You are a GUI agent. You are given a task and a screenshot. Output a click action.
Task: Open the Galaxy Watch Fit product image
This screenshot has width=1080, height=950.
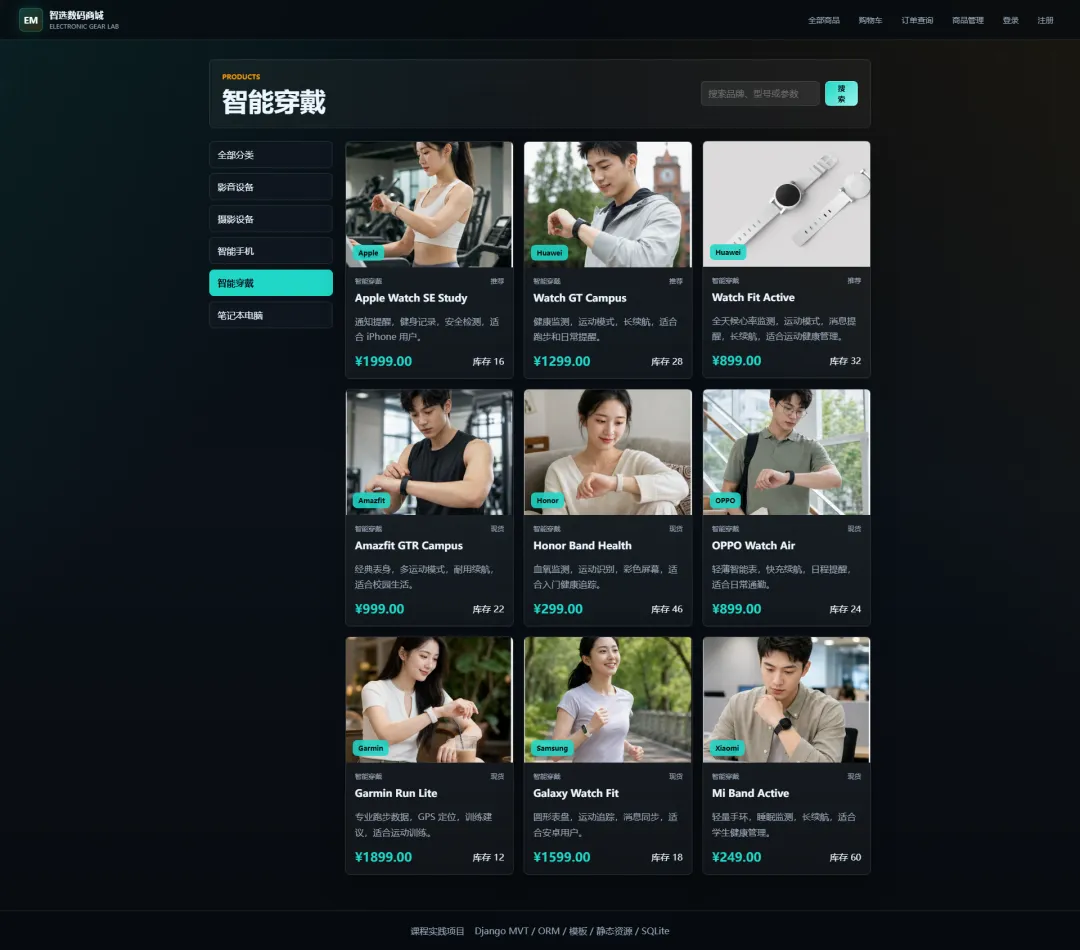608,700
